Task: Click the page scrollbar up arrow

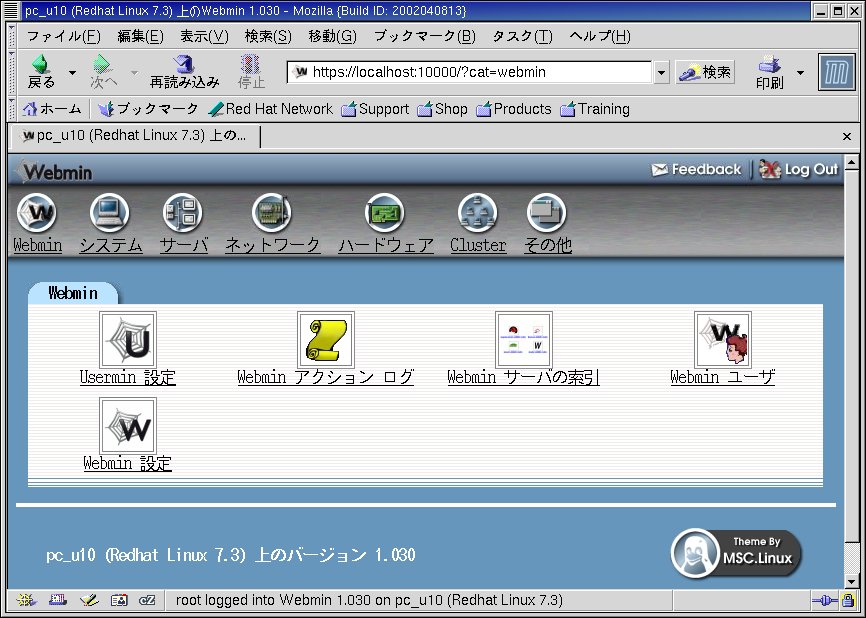Action: (852, 163)
